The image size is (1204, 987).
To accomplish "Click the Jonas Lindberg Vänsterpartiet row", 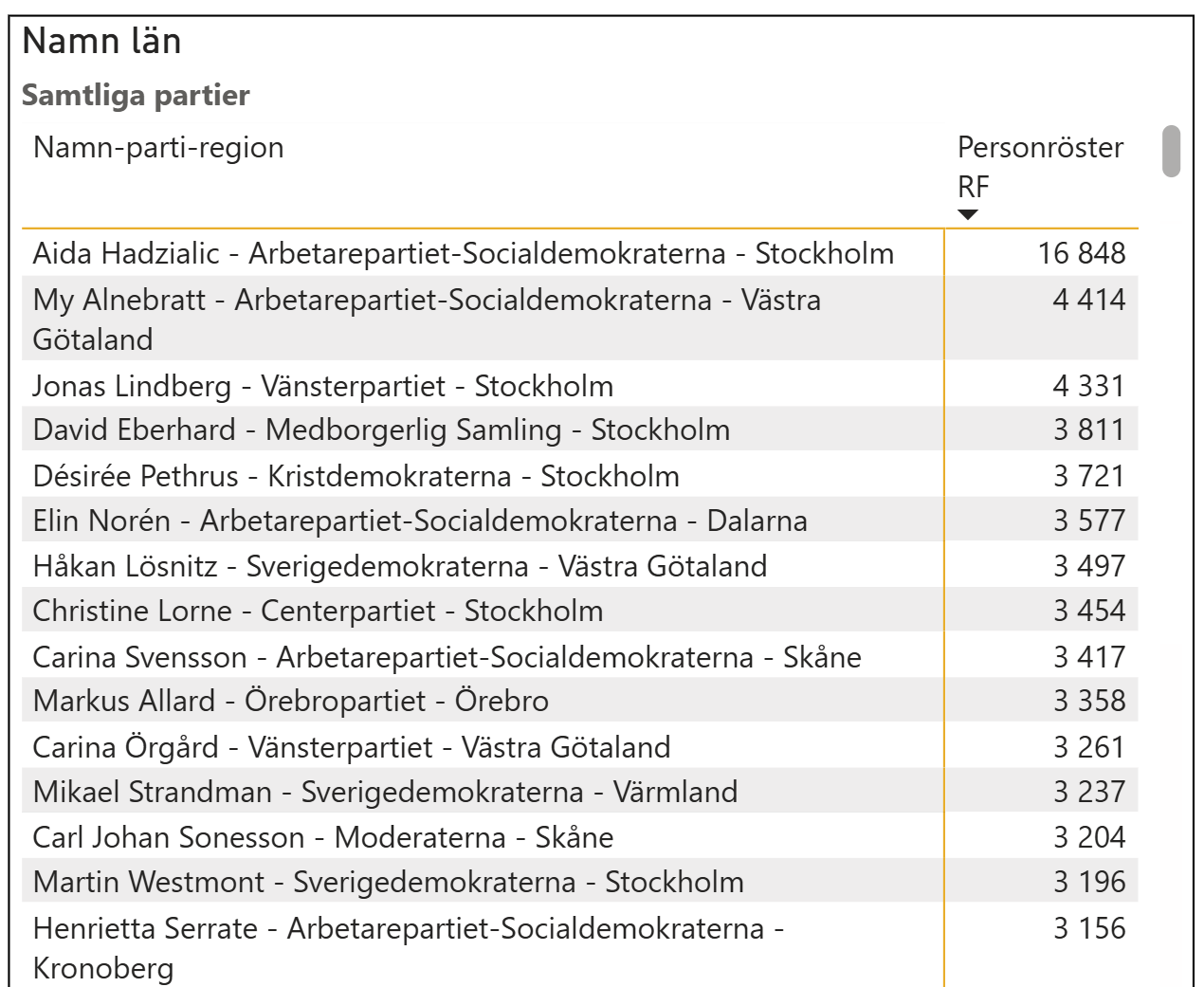I will coord(322,386).
